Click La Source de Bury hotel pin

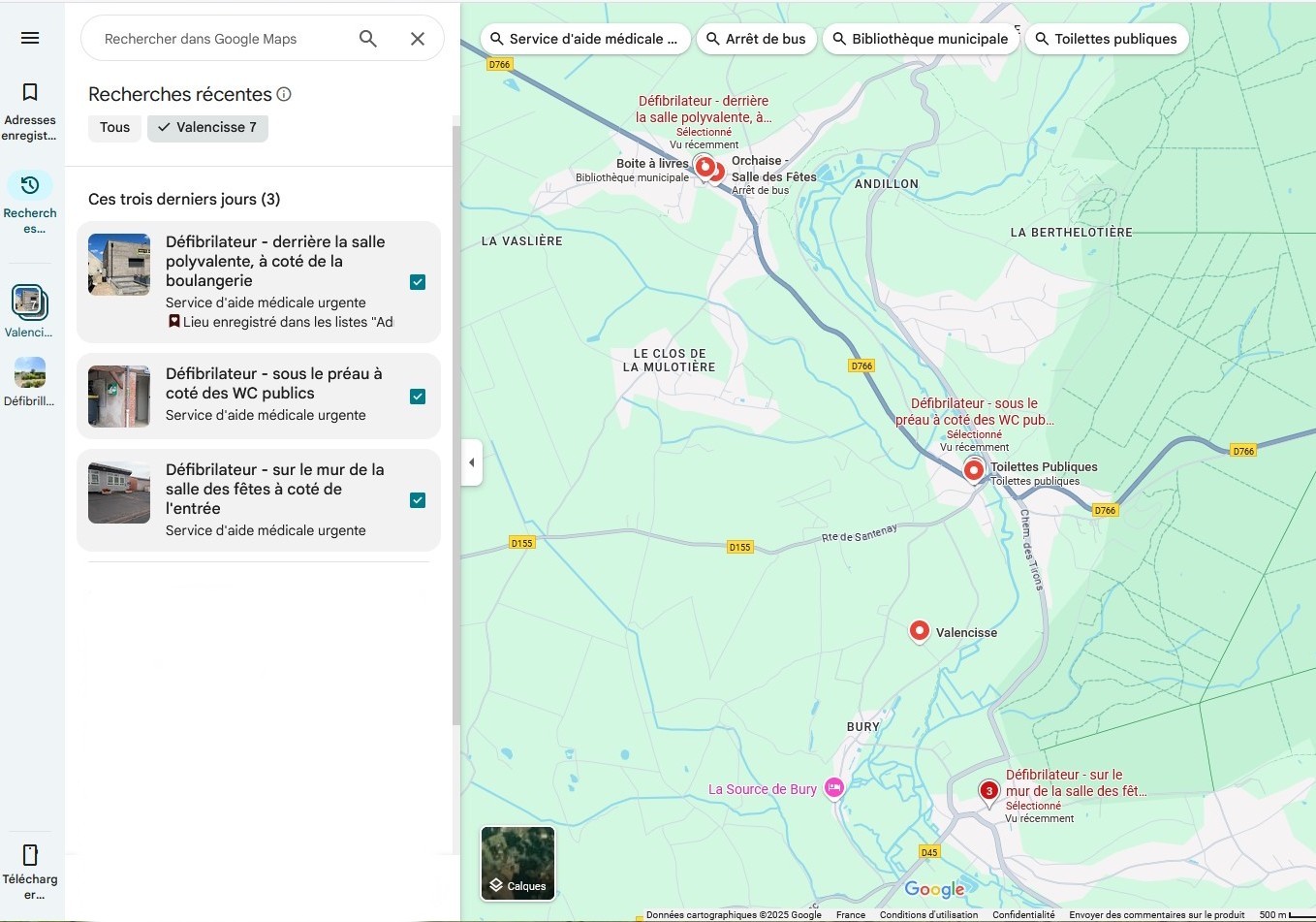tap(834, 788)
